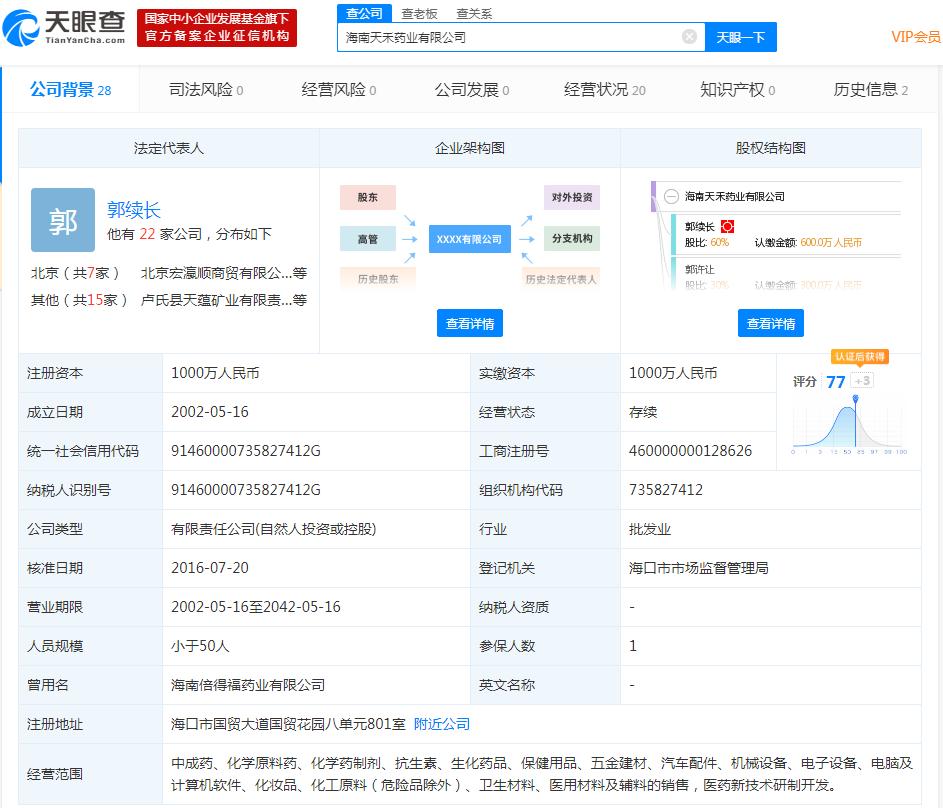Select the 知识产权 tab
Viewport: 943px width, 808px height.
pos(737,90)
